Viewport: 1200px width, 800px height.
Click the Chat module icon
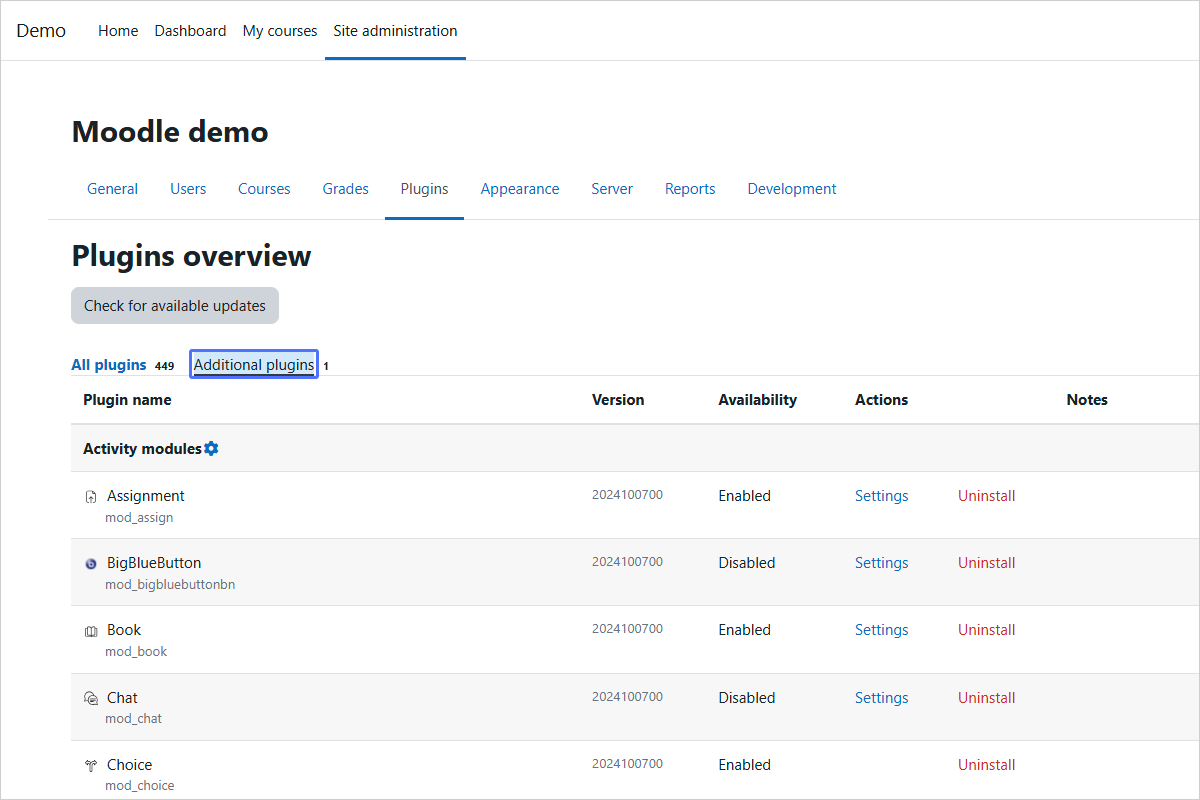coord(91,698)
